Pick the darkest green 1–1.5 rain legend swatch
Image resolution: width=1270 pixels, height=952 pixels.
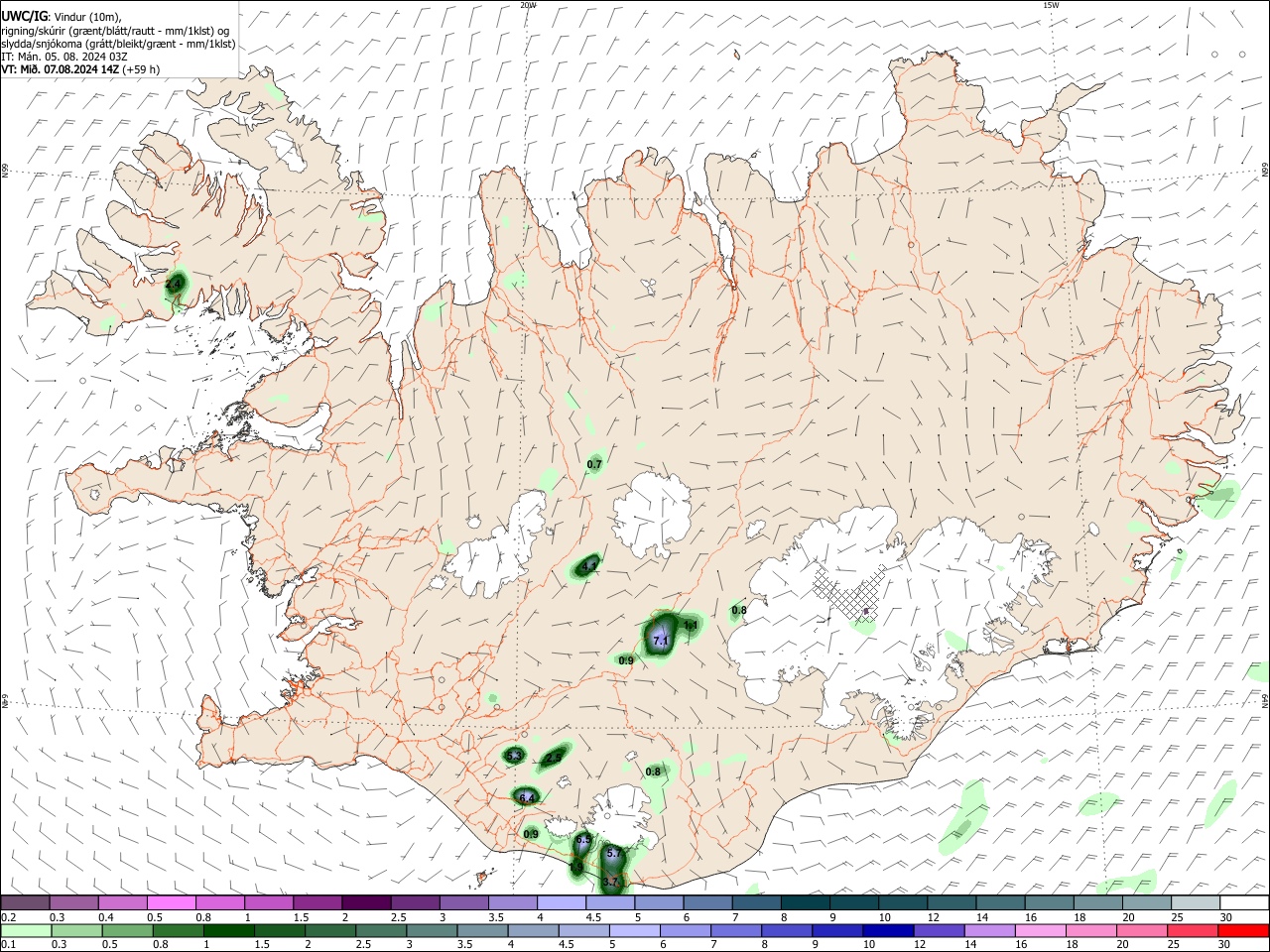click(229, 930)
